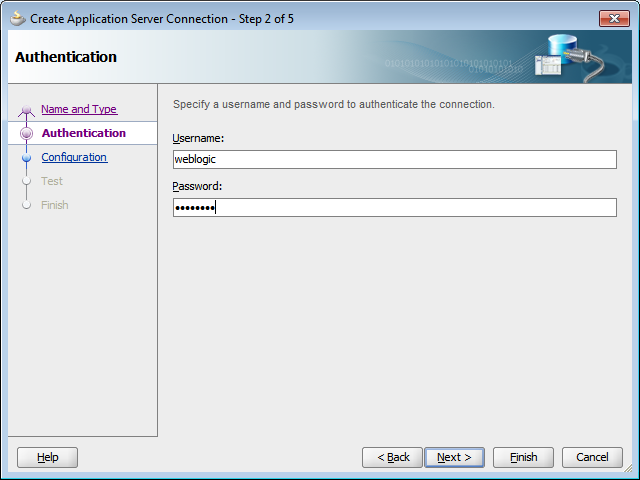Focus the Username text field
Image resolution: width=640 pixels, height=480 pixels.
click(x=395, y=159)
